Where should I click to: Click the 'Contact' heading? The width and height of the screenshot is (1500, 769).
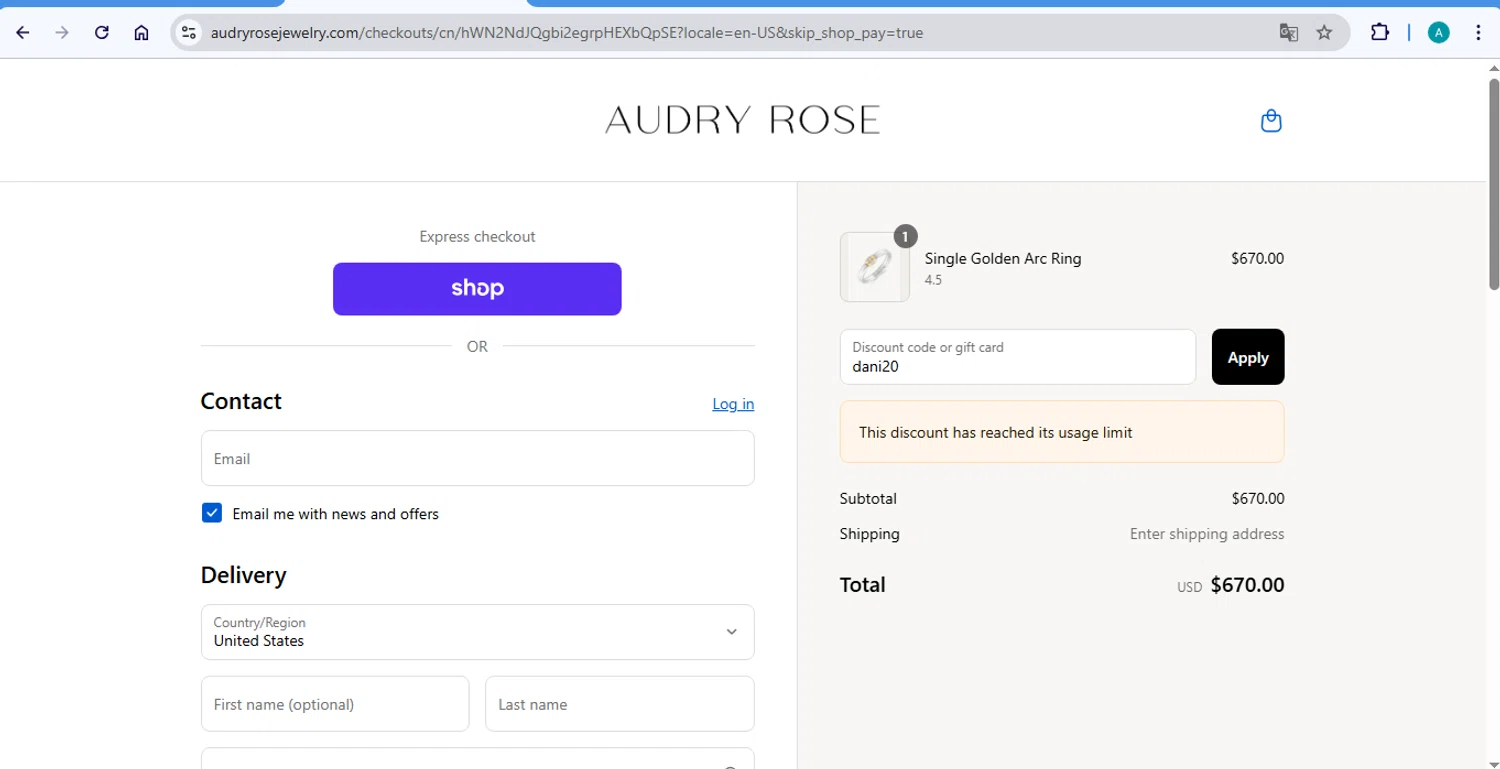(x=241, y=401)
